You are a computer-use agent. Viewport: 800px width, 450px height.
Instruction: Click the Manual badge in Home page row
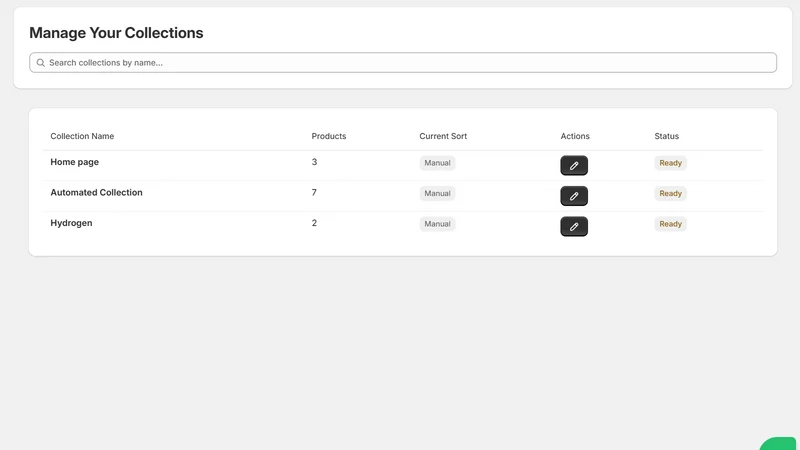(437, 163)
